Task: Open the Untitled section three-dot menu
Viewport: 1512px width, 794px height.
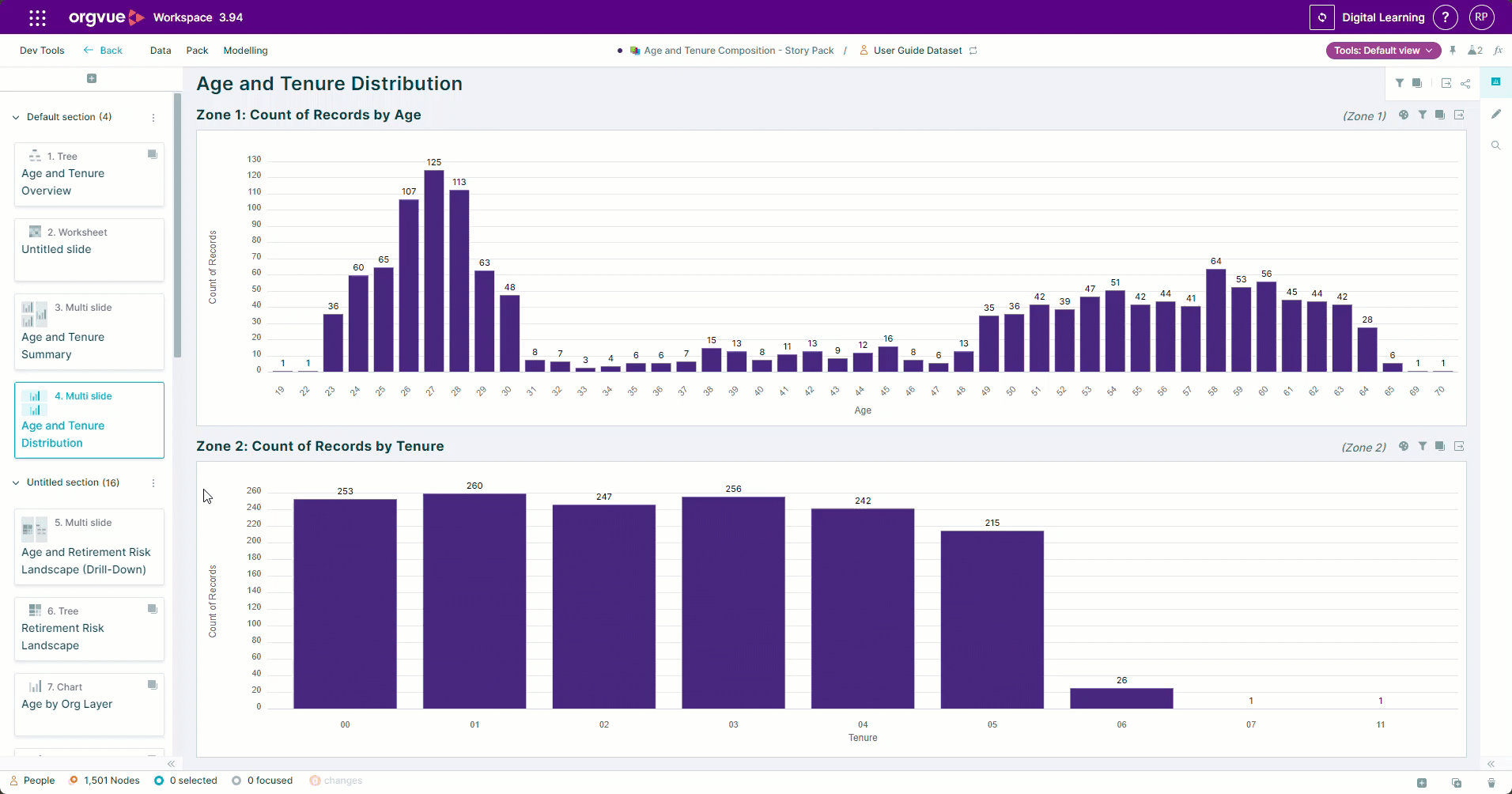Action: [x=153, y=482]
